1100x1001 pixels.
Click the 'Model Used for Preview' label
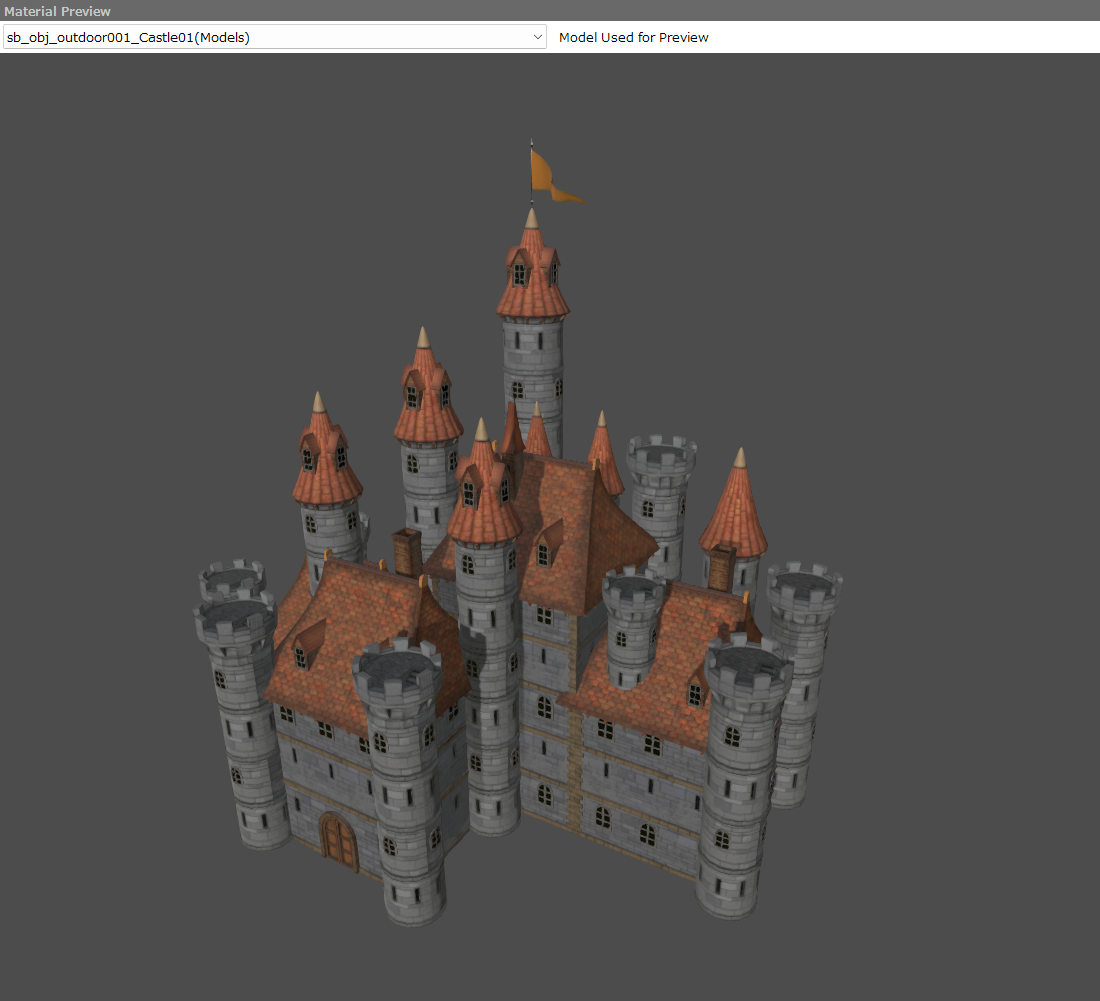click(x=633, y=37)
